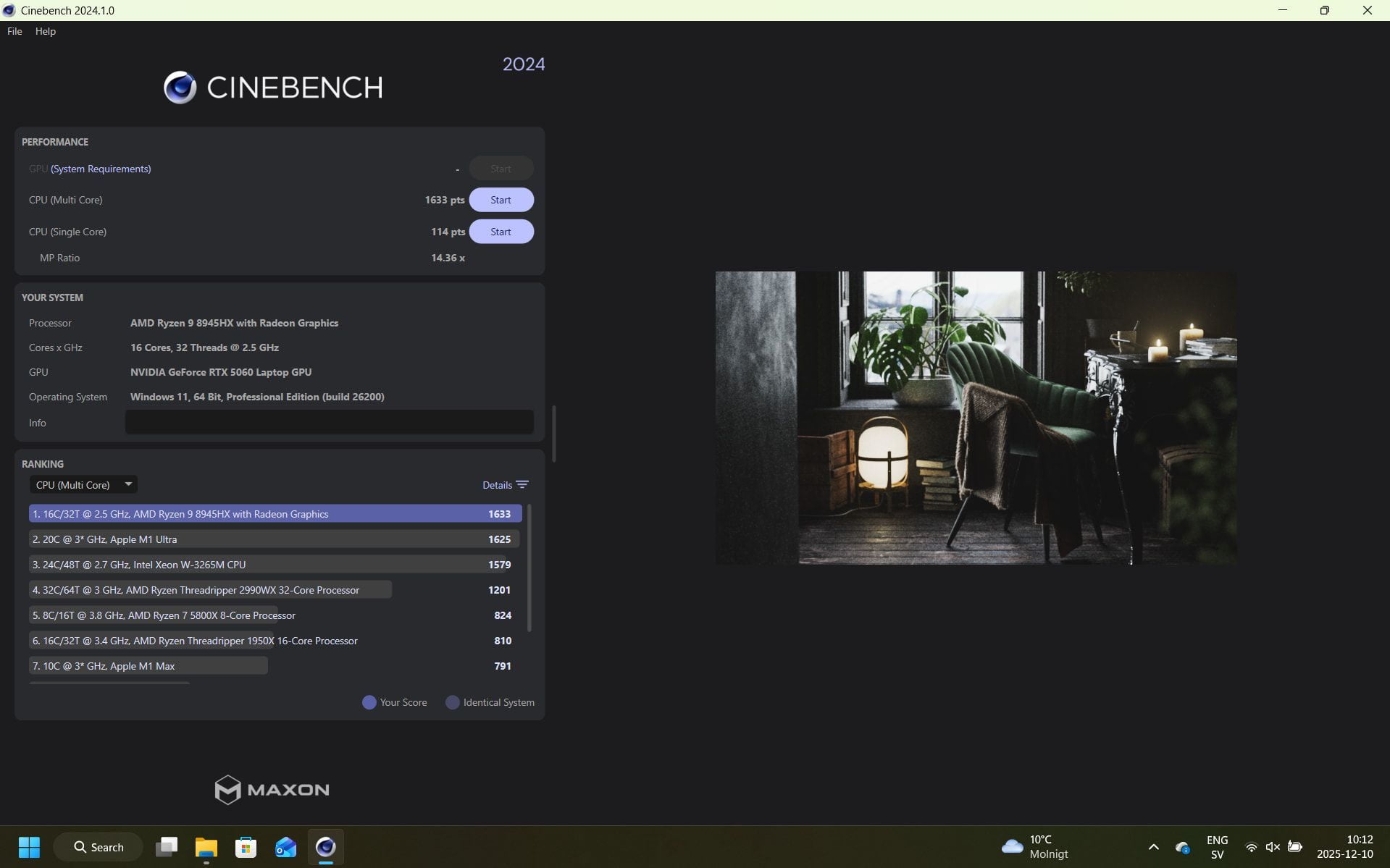Open the File menu
The image size is (1390, 868).
click(x=14, y=31)
